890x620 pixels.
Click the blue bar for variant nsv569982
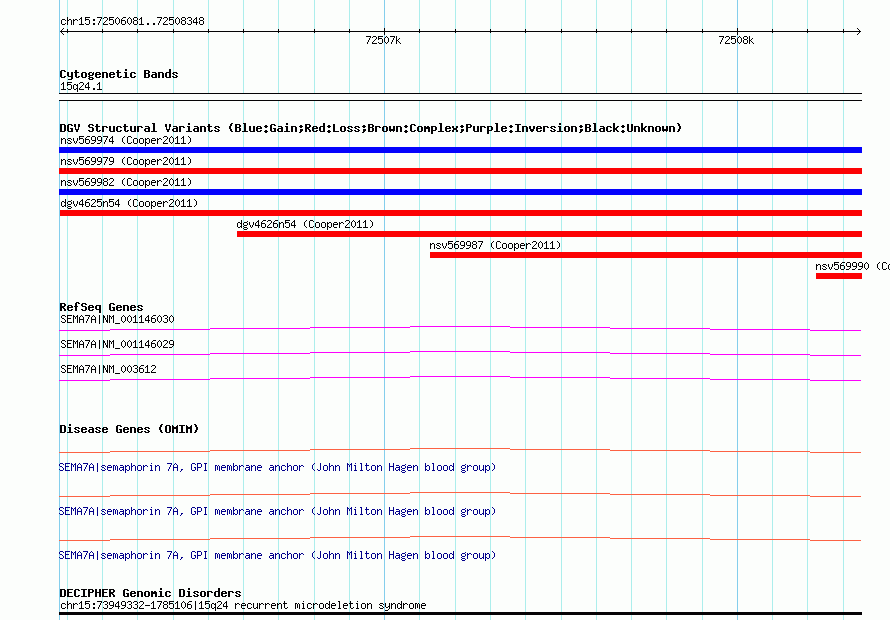coord(460,192)
